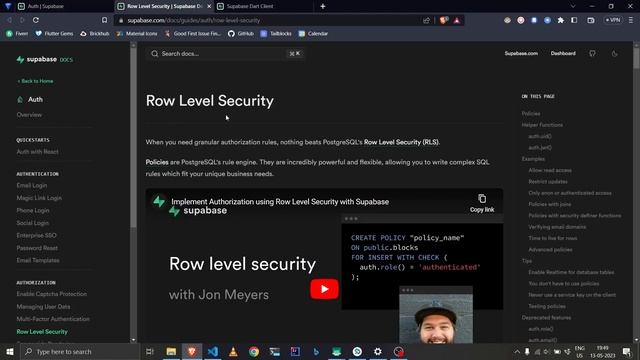Copy the video link
The image size is (640, 360).
pos(482,203)
